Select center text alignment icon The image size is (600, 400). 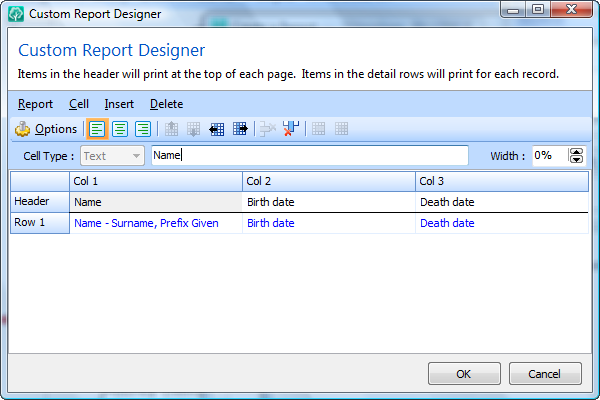[120, 129]
